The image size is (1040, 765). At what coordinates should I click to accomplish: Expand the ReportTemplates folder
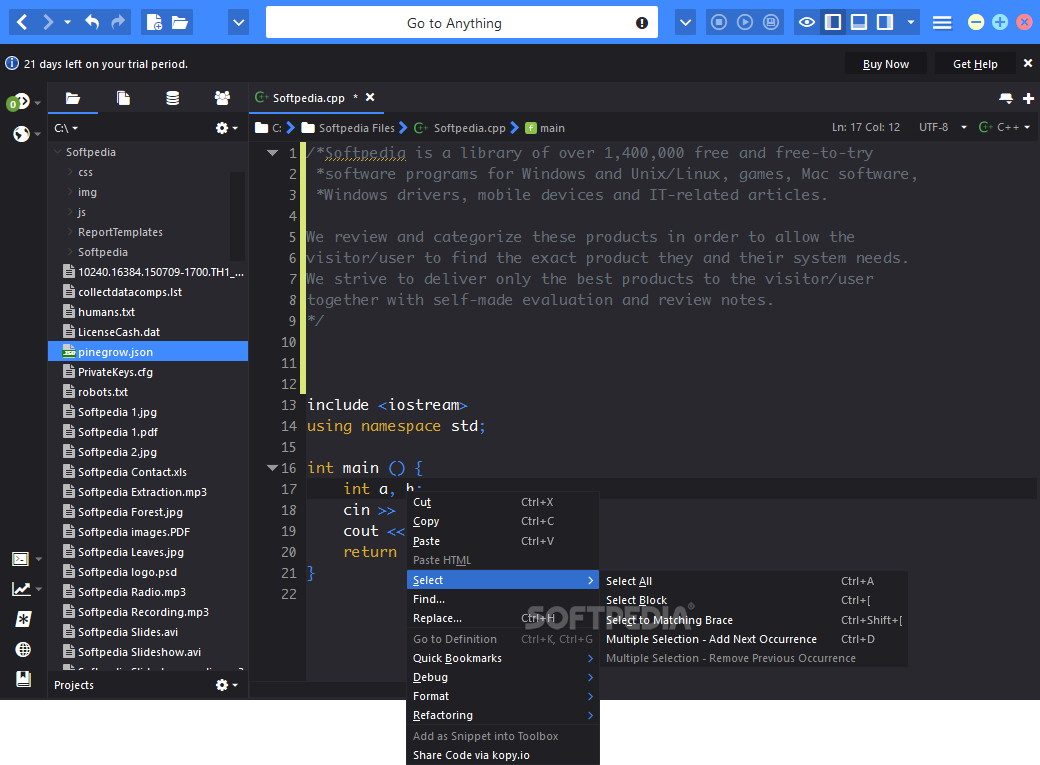point(70,232)
